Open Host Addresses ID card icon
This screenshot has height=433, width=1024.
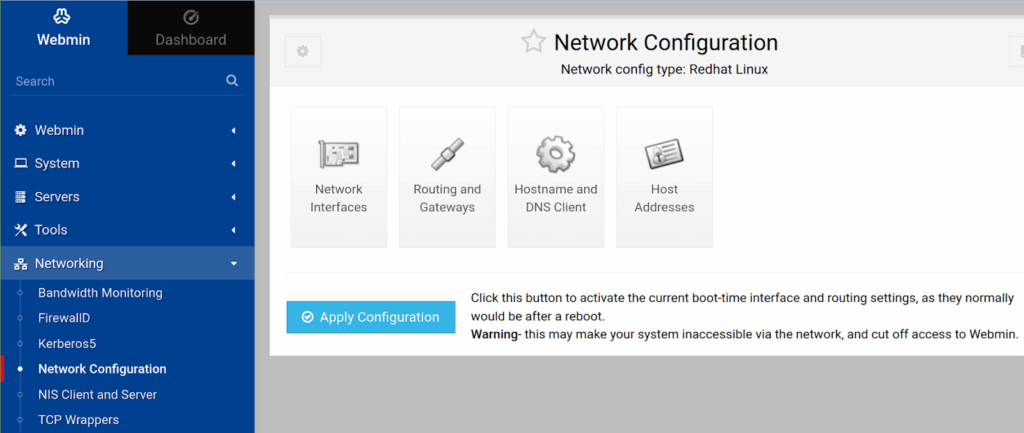[664, 155]
